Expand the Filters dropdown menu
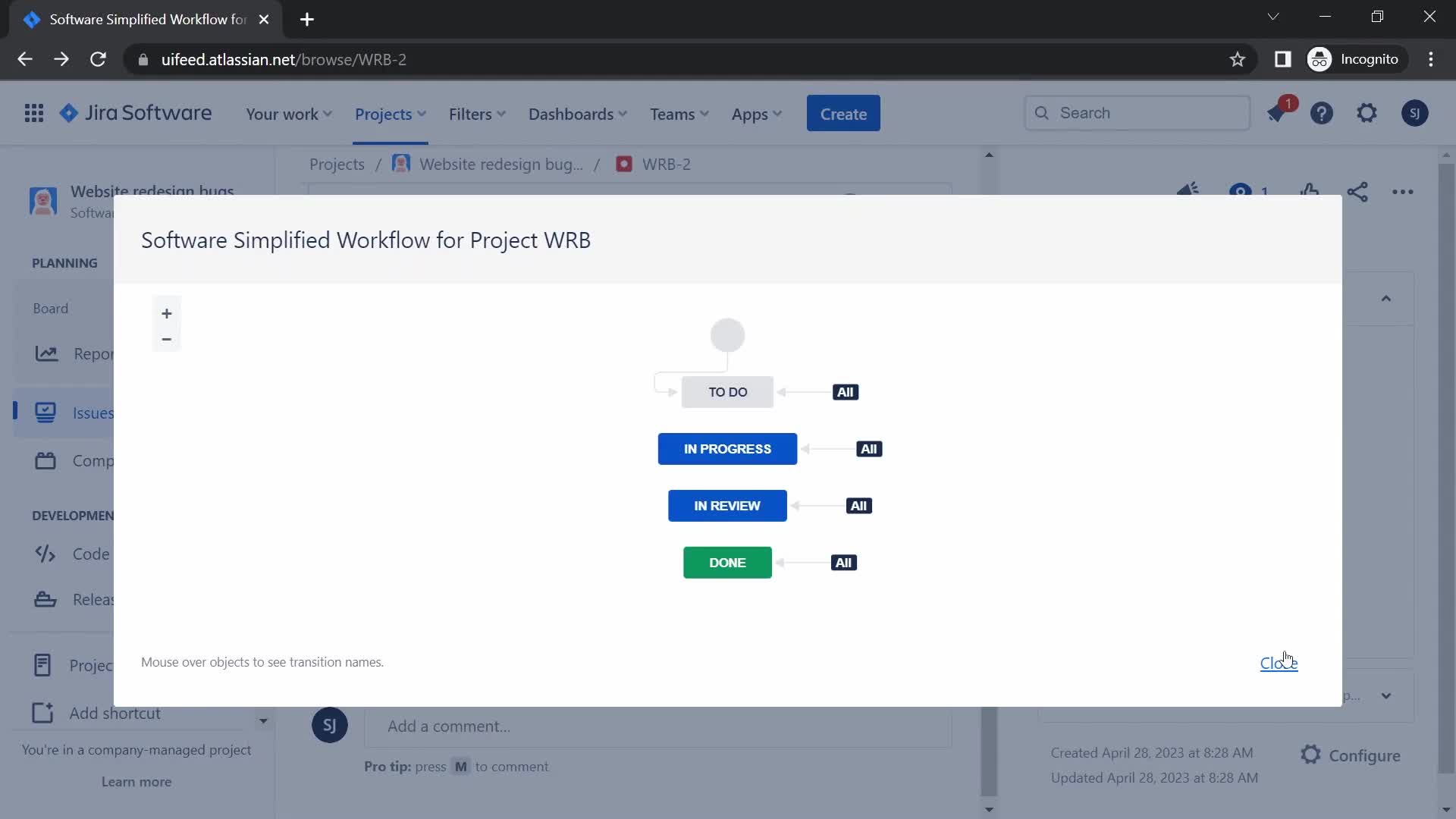This screenshot has width=1456, height=819. [x=478, y=113]
